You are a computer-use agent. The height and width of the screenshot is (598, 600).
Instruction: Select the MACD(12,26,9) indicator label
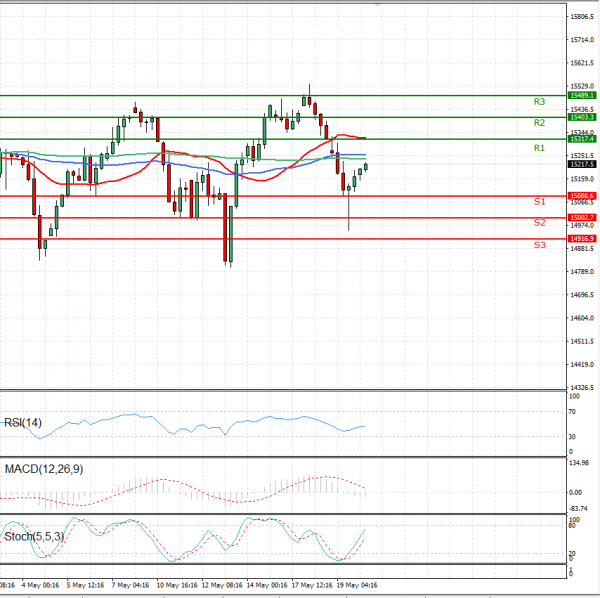click(x=46, y=470)
